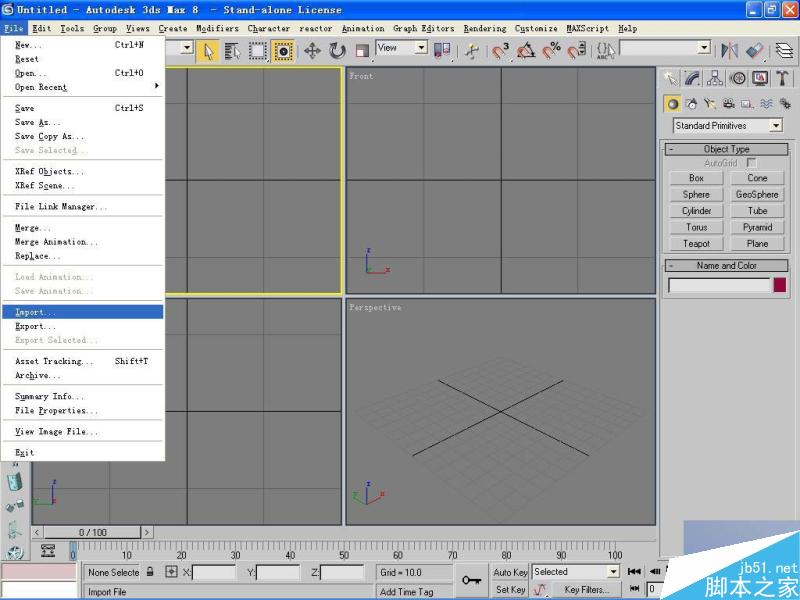
Task: Toggle the Selection Lock padlock icon
Action: click(x=150, y=571)
